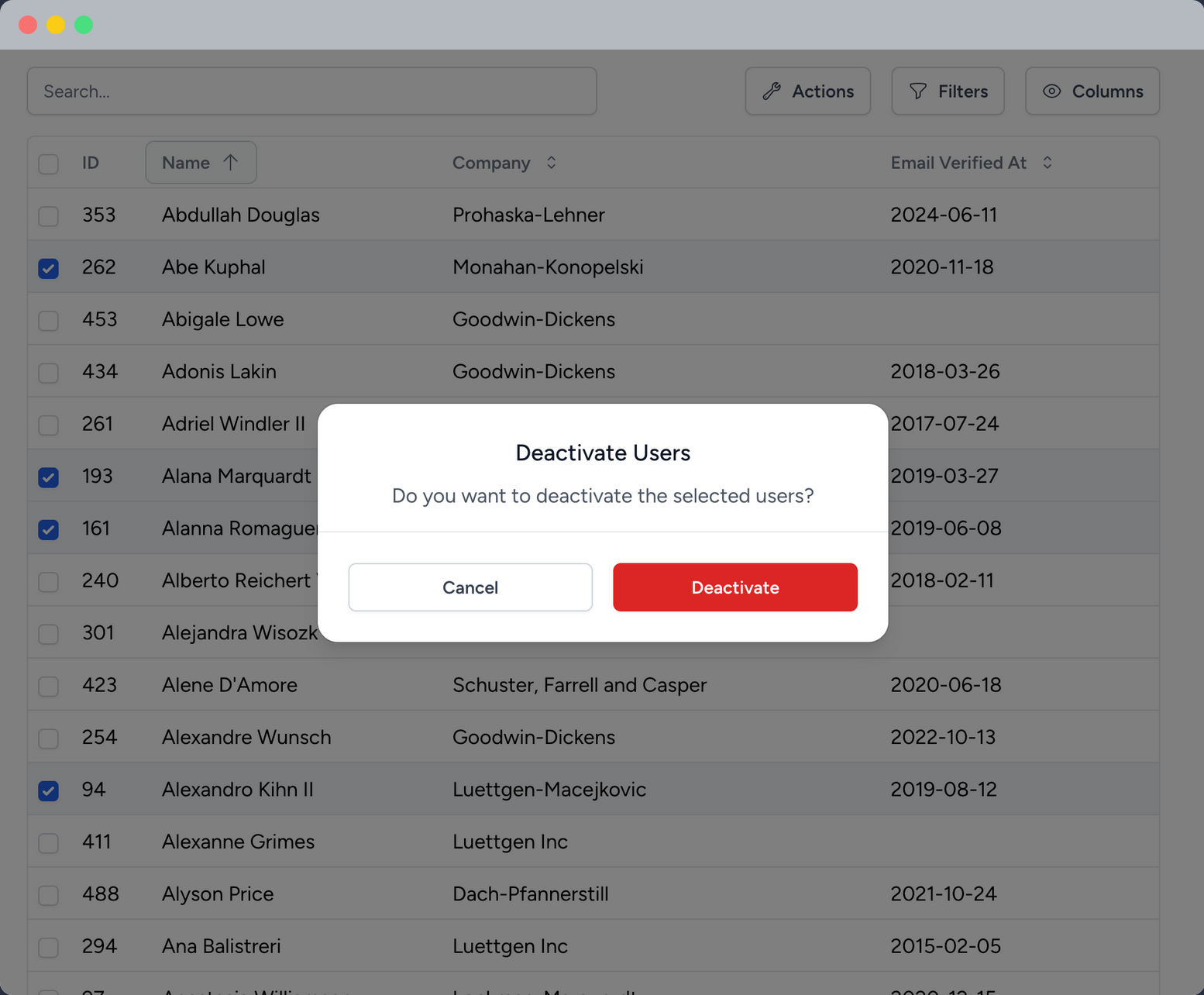This screenshot has height=995, width=1204.
Task: Click the company Monahan-Konopelski
Action: (548, 267)
